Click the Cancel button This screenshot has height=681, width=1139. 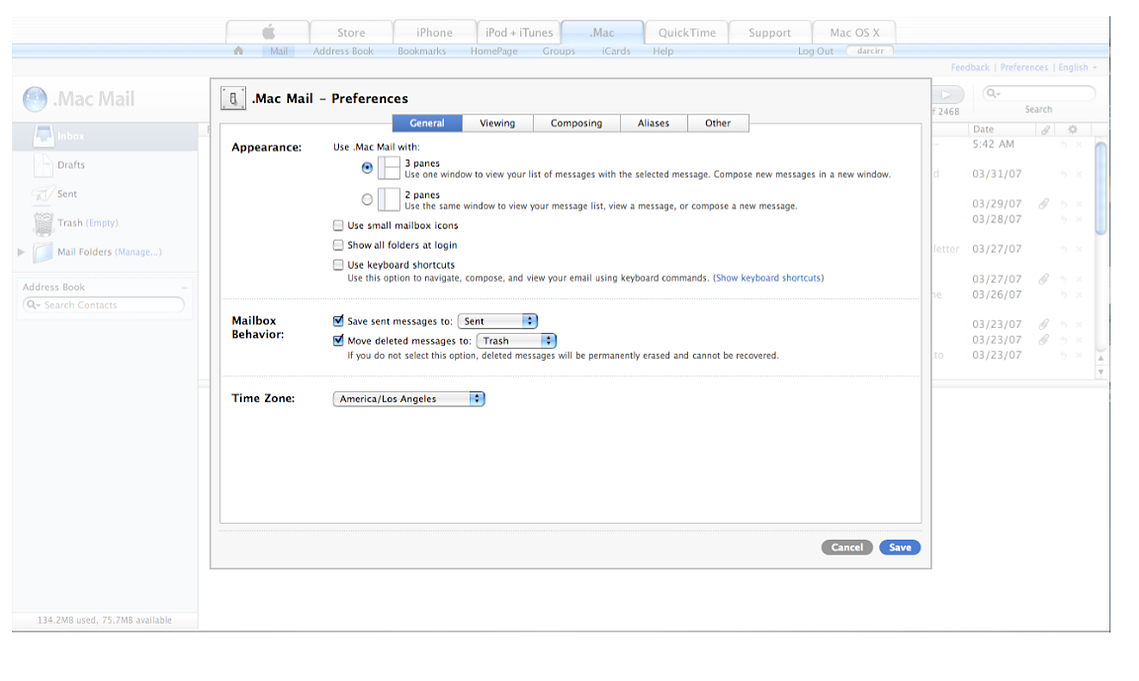pyautogui.click(x=847, y=547)
